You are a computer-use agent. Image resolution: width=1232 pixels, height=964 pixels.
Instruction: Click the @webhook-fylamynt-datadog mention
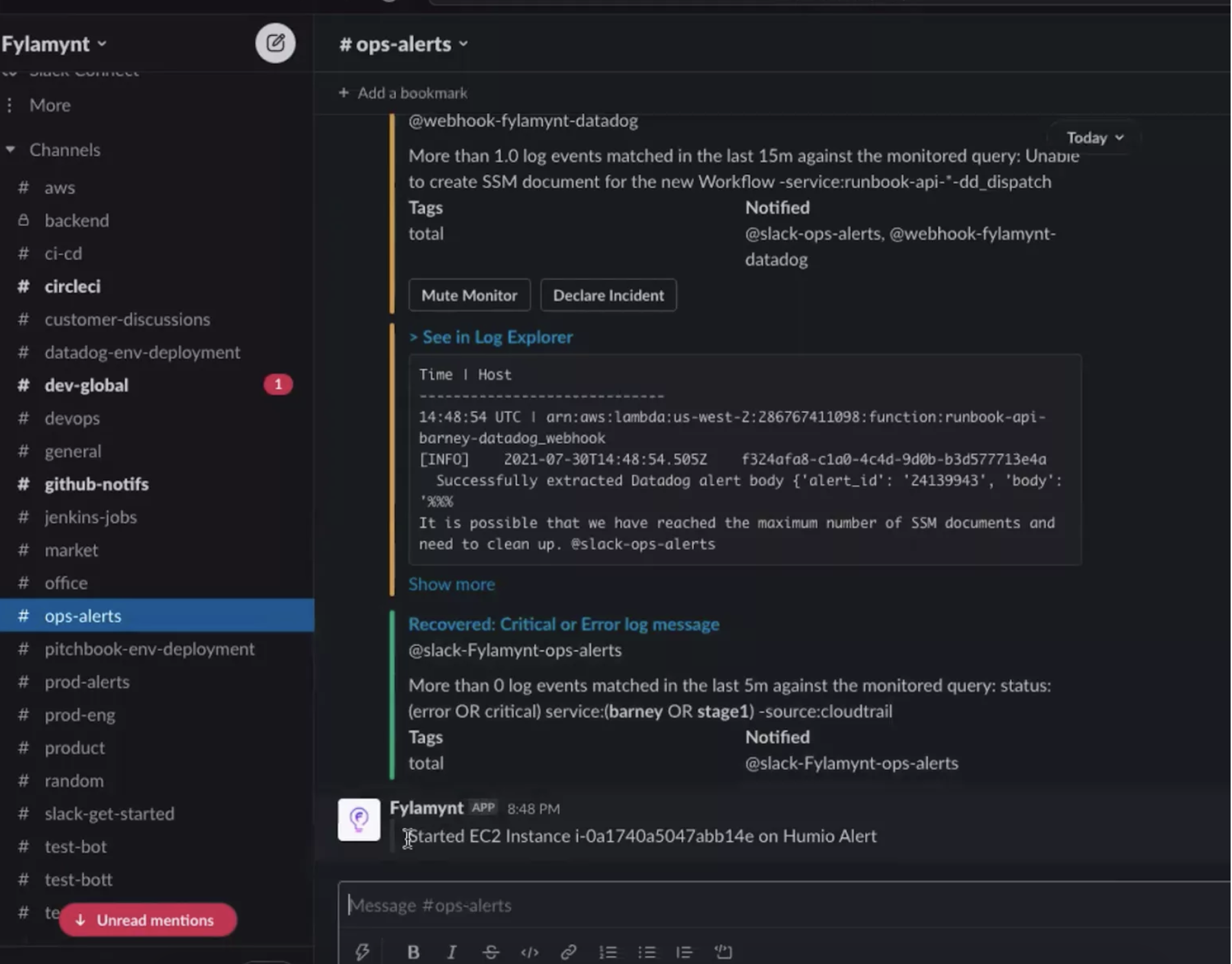coord(523,120)
